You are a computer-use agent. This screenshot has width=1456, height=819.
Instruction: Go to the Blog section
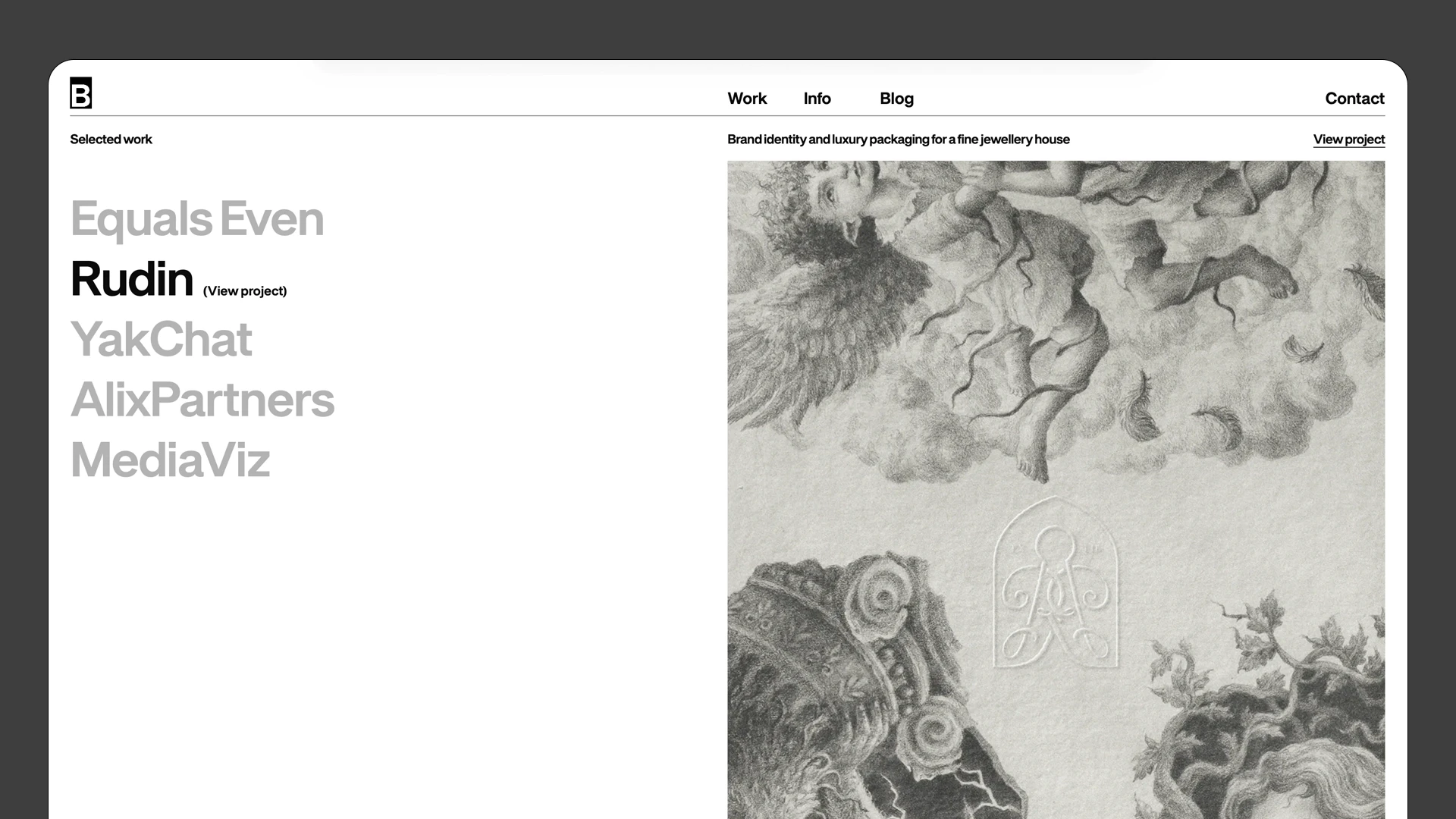pos(896,99)
